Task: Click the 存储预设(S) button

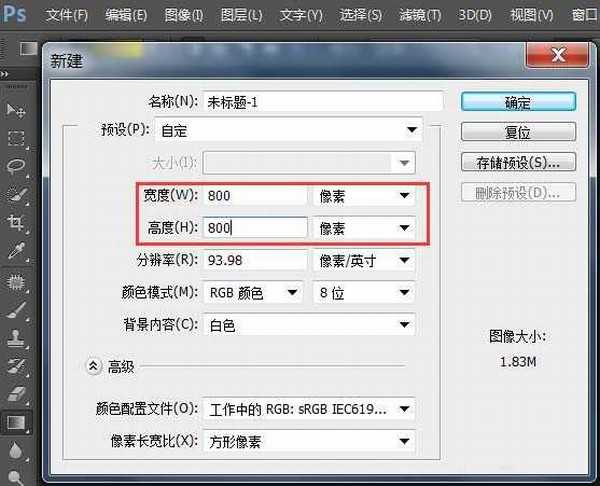Action: tap(518, 162)
